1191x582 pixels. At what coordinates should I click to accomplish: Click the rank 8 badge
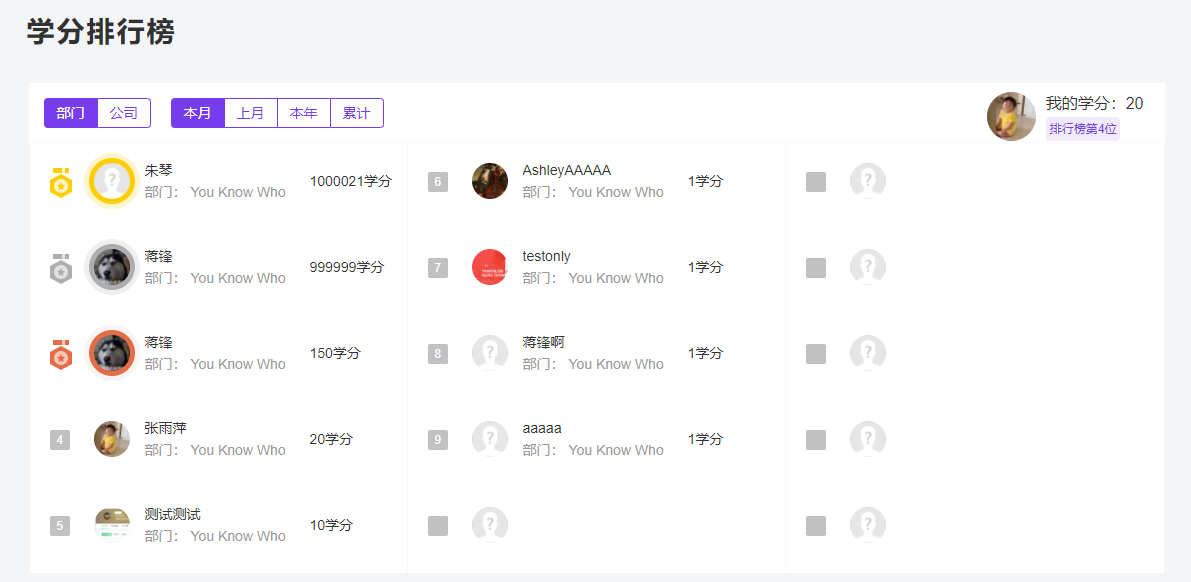438,354
